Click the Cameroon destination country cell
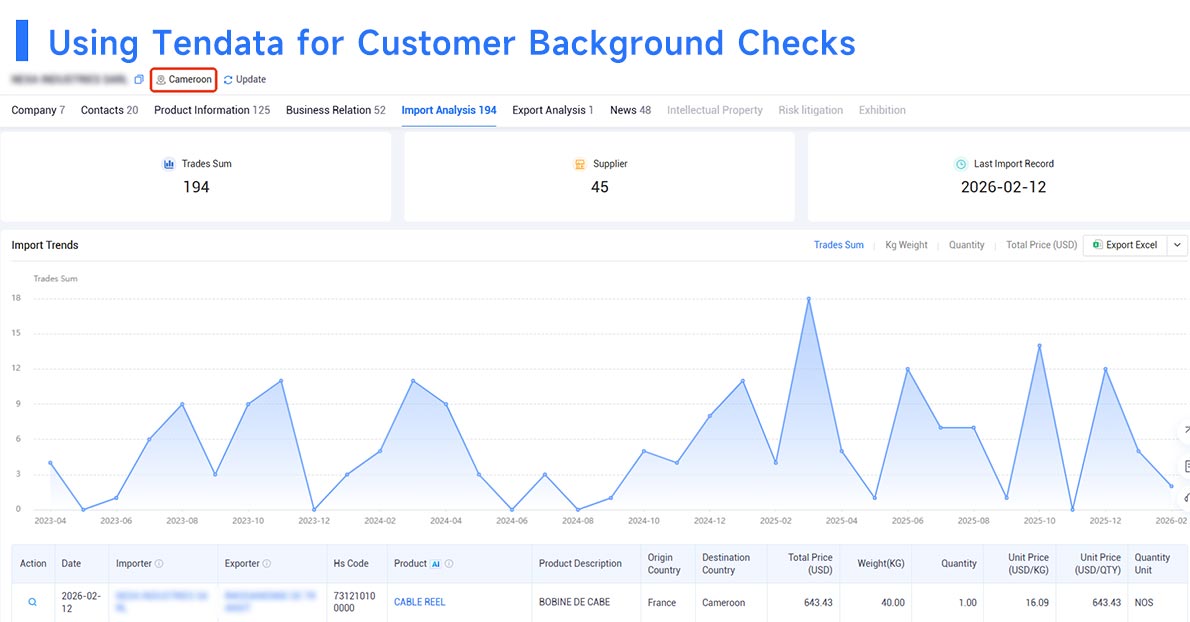Screen dimensions: 1190x622 pyautogui.click(x=723, y=602)
